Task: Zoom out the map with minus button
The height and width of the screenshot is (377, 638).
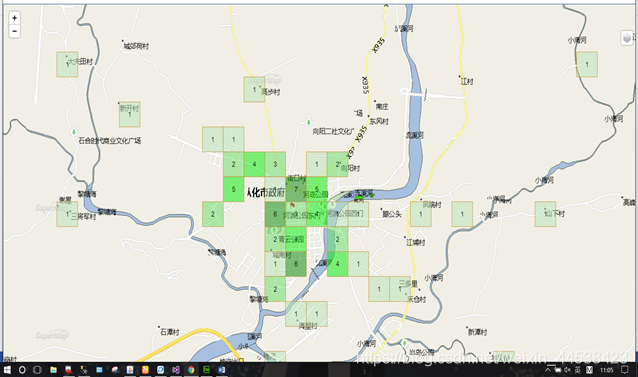Action: 15,31
